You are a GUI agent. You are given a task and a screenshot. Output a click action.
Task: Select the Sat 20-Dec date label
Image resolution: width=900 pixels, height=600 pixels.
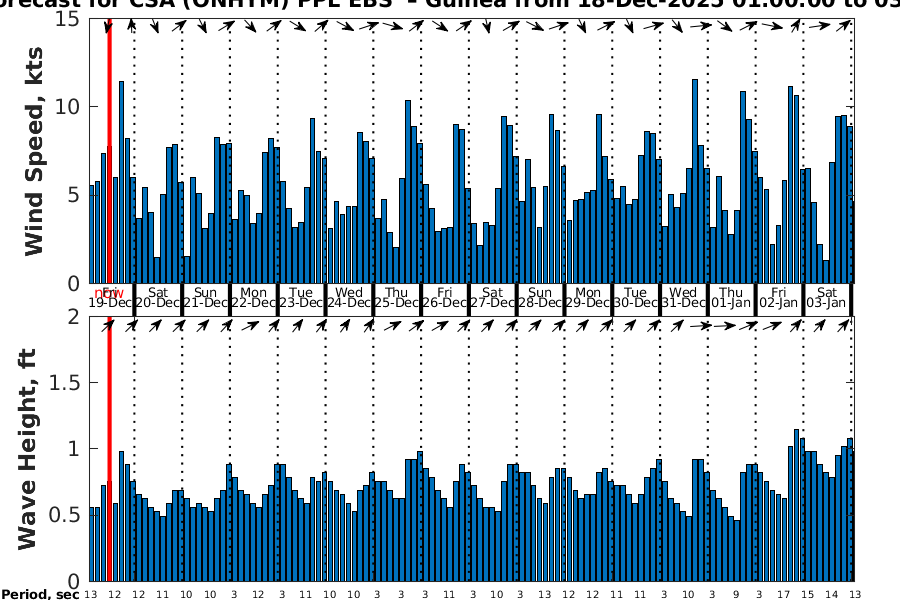(x=157, y=297)
